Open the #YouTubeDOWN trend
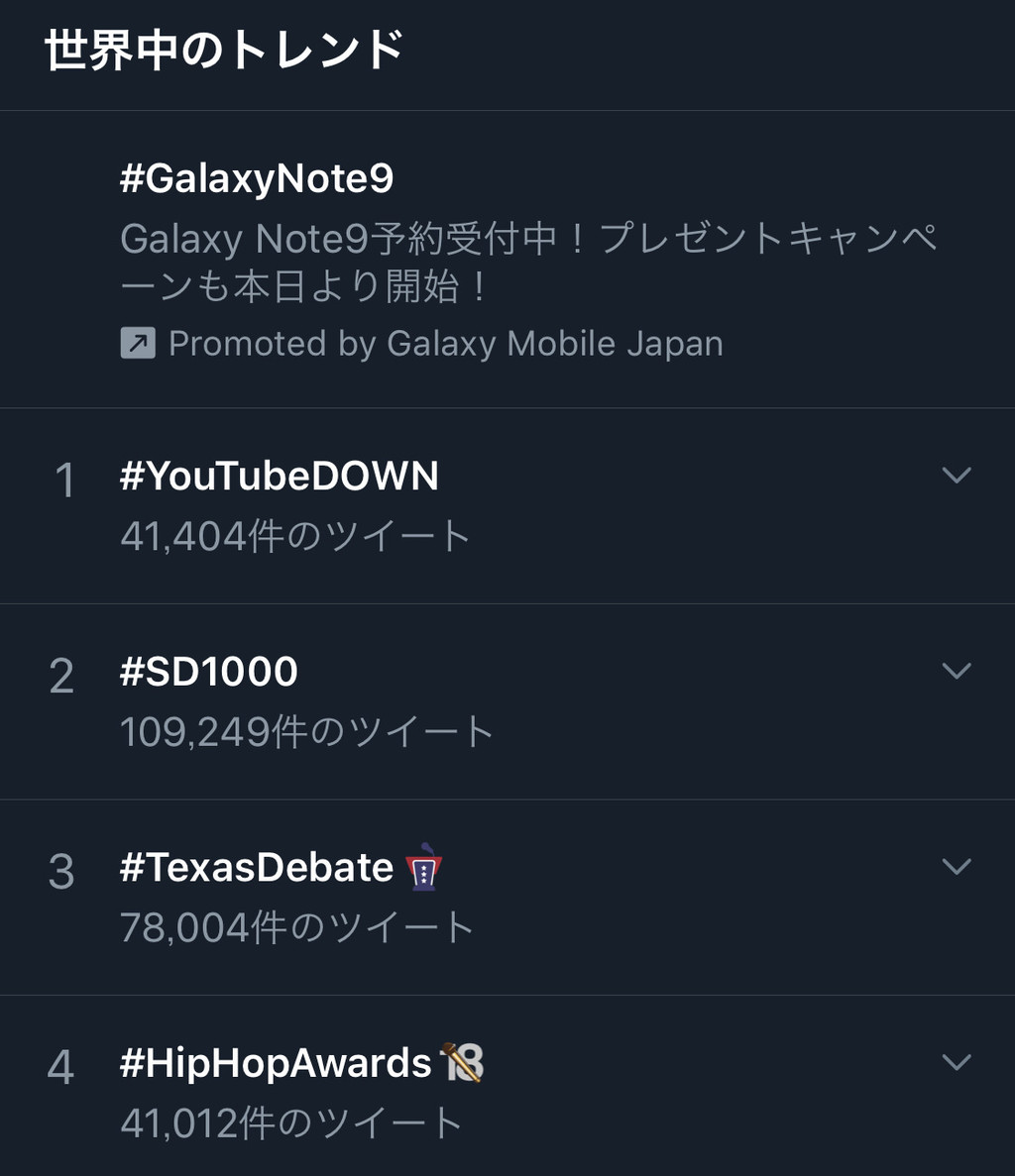Screen dimensions: 1015x1176 279,477
